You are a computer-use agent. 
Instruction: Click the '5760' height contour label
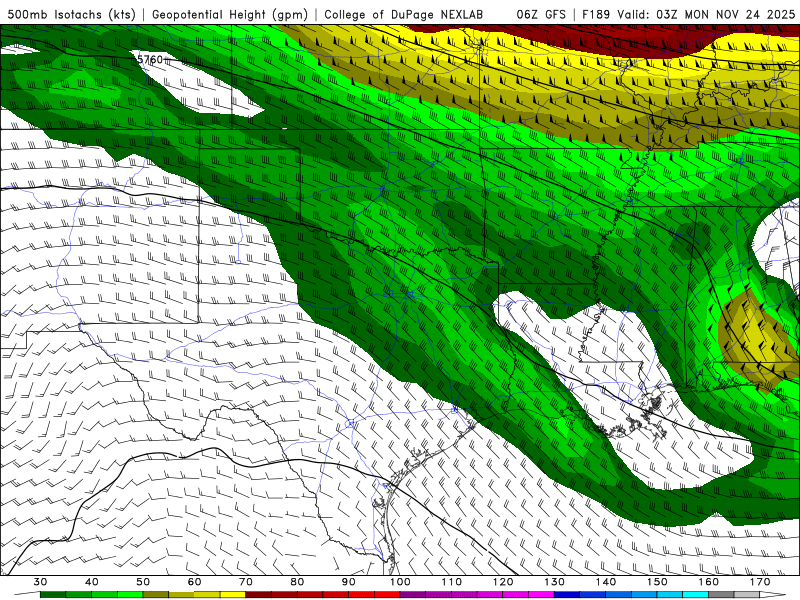click(x=150, y=60)
